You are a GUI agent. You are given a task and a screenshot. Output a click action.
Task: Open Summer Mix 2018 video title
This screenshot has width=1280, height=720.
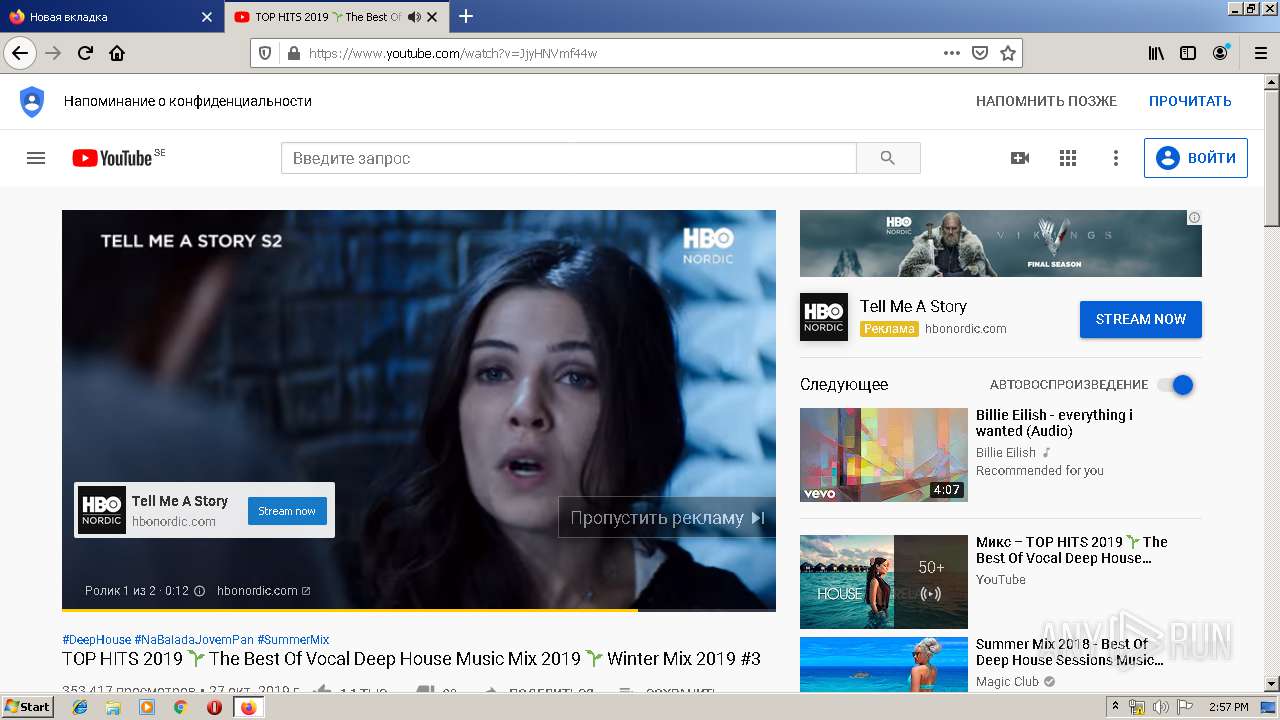pyautogui.click(x=1070, y=652)
